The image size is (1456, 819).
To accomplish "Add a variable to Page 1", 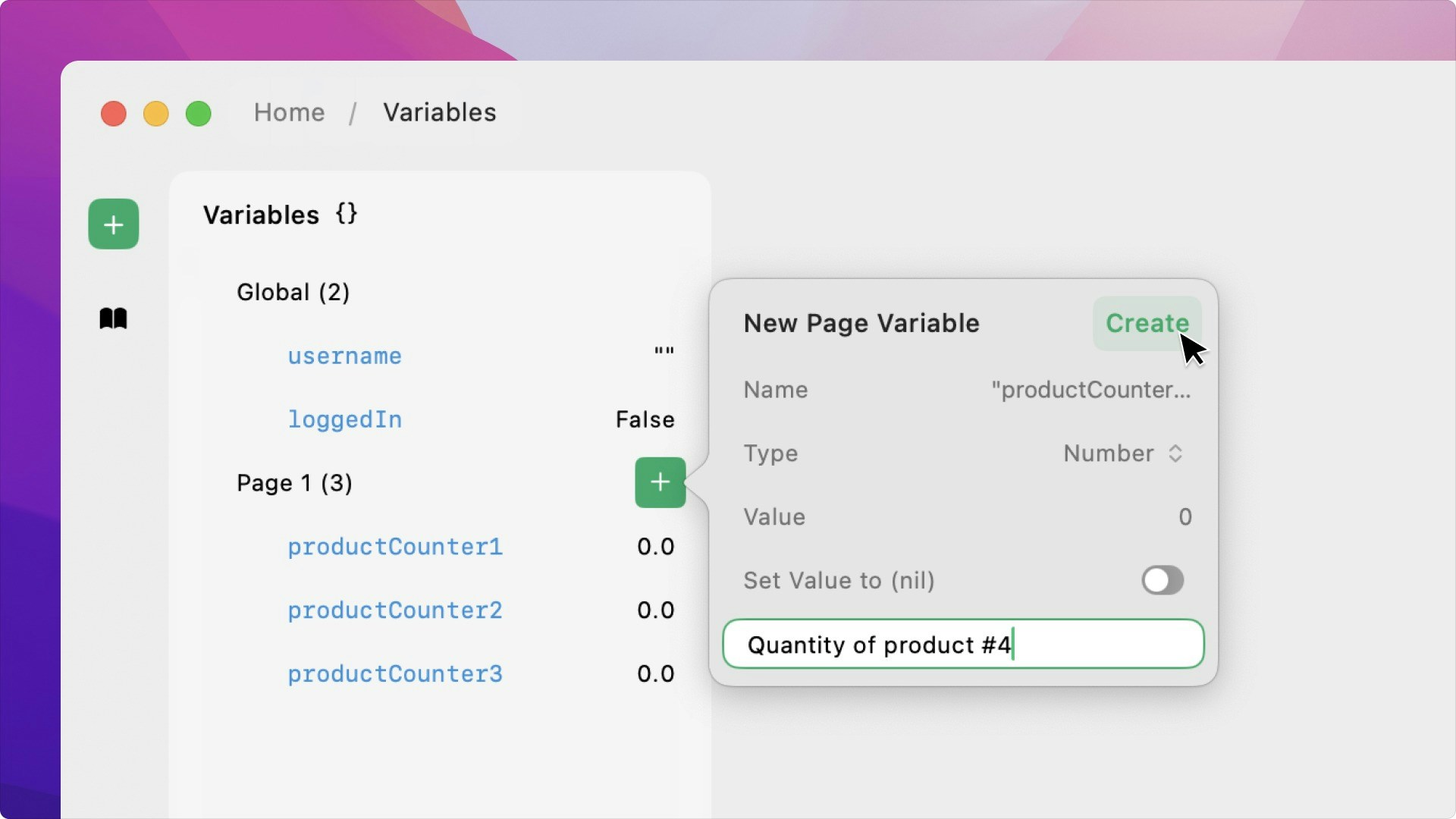I will (x=660, y=482).
